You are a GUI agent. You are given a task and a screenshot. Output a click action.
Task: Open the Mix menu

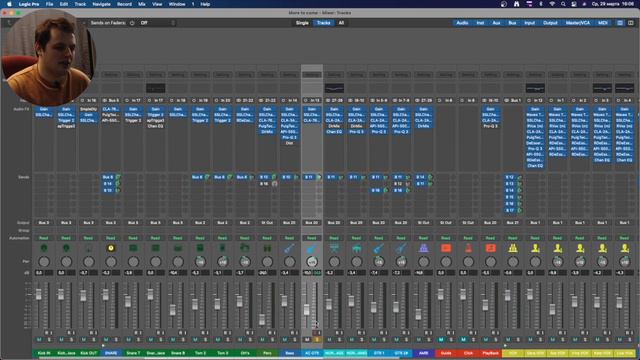(142, 4)
